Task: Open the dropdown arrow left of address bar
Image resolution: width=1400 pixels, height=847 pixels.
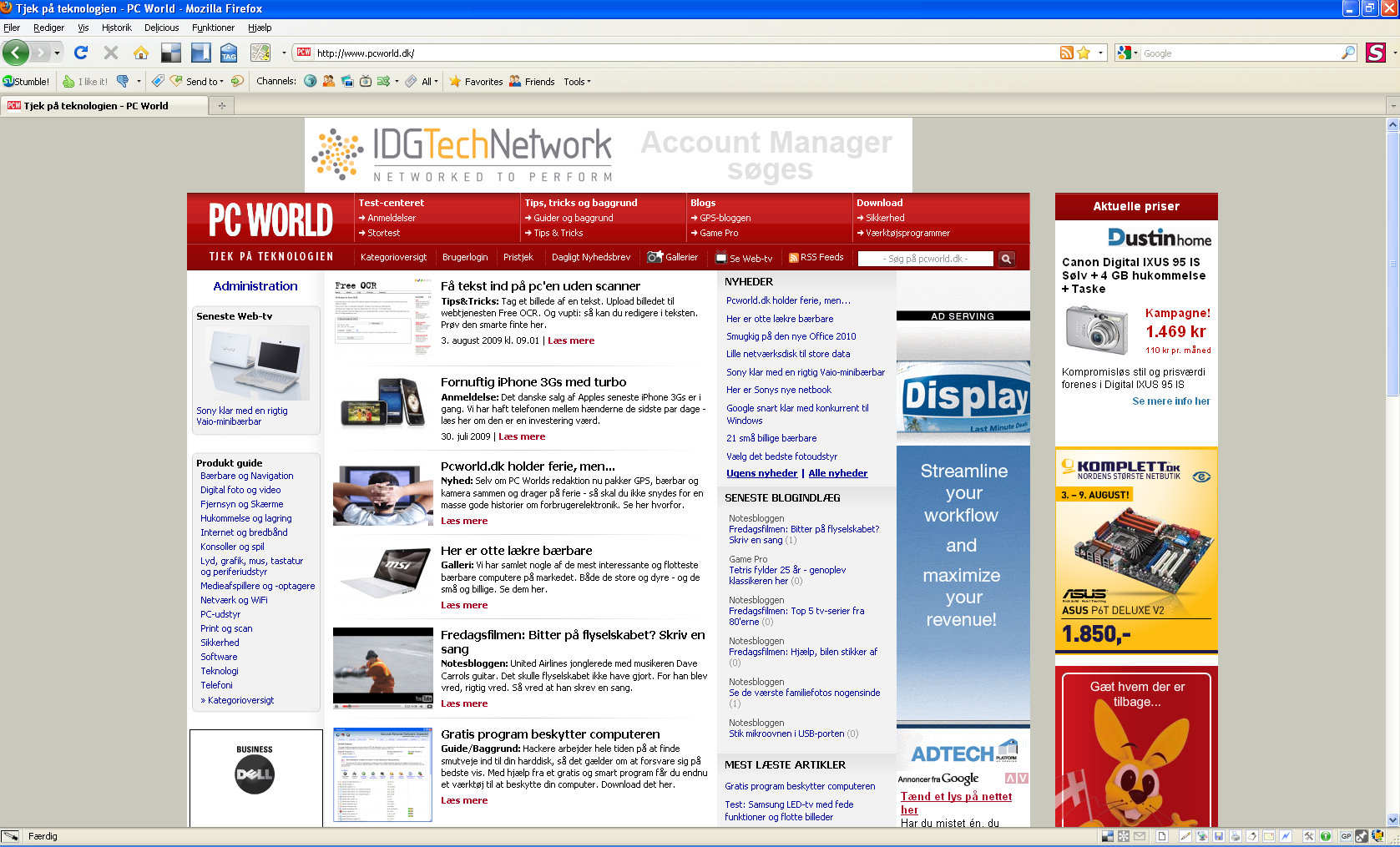Action: coord(284,53)
